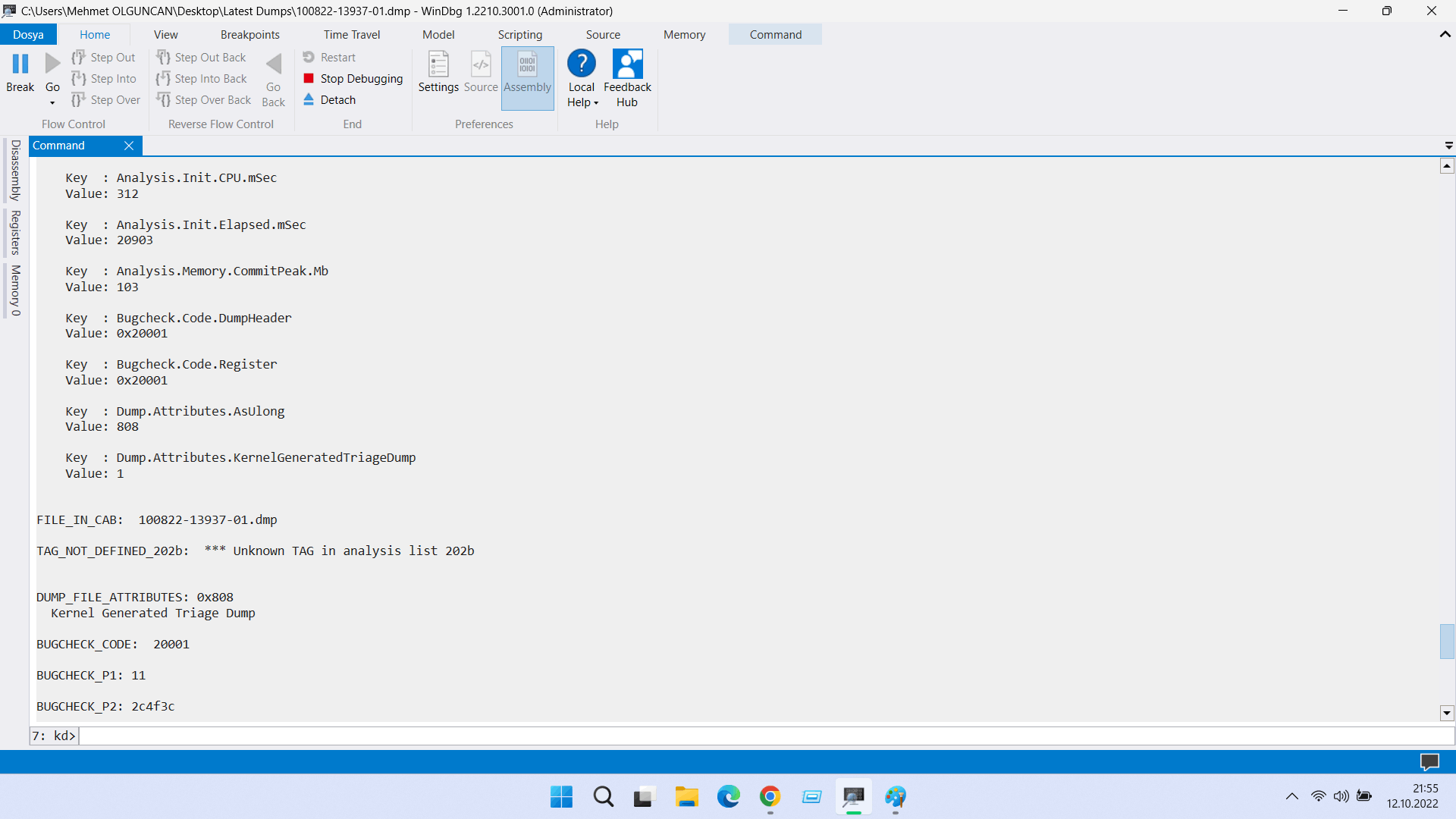This screenshot has height=819, width=1456.
Task: Click the Step Into icon
Action: [79, 78]
